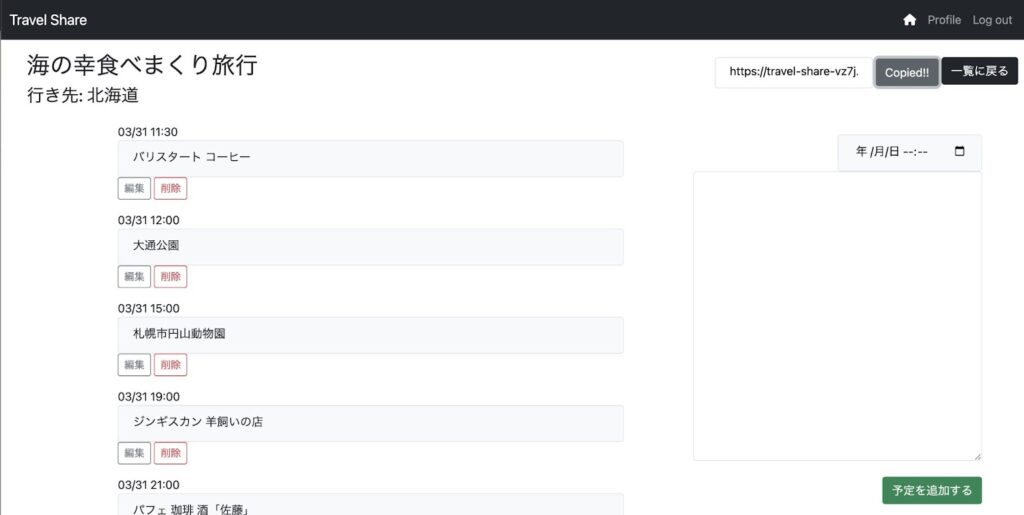This screenshot has height=515, width=1024.
Task: Edit the ジンギスカン 羊飼いの店 entry
Action: coord(134,453)
